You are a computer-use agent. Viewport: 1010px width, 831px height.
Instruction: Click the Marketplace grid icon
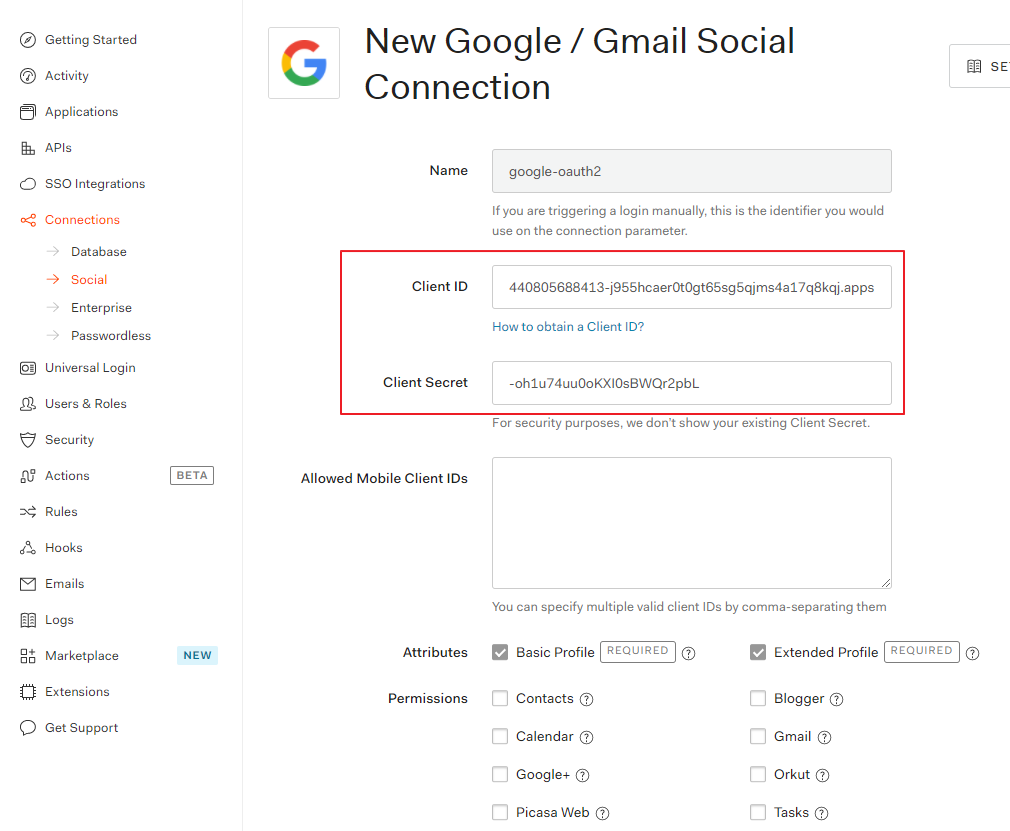coord(28,656)
